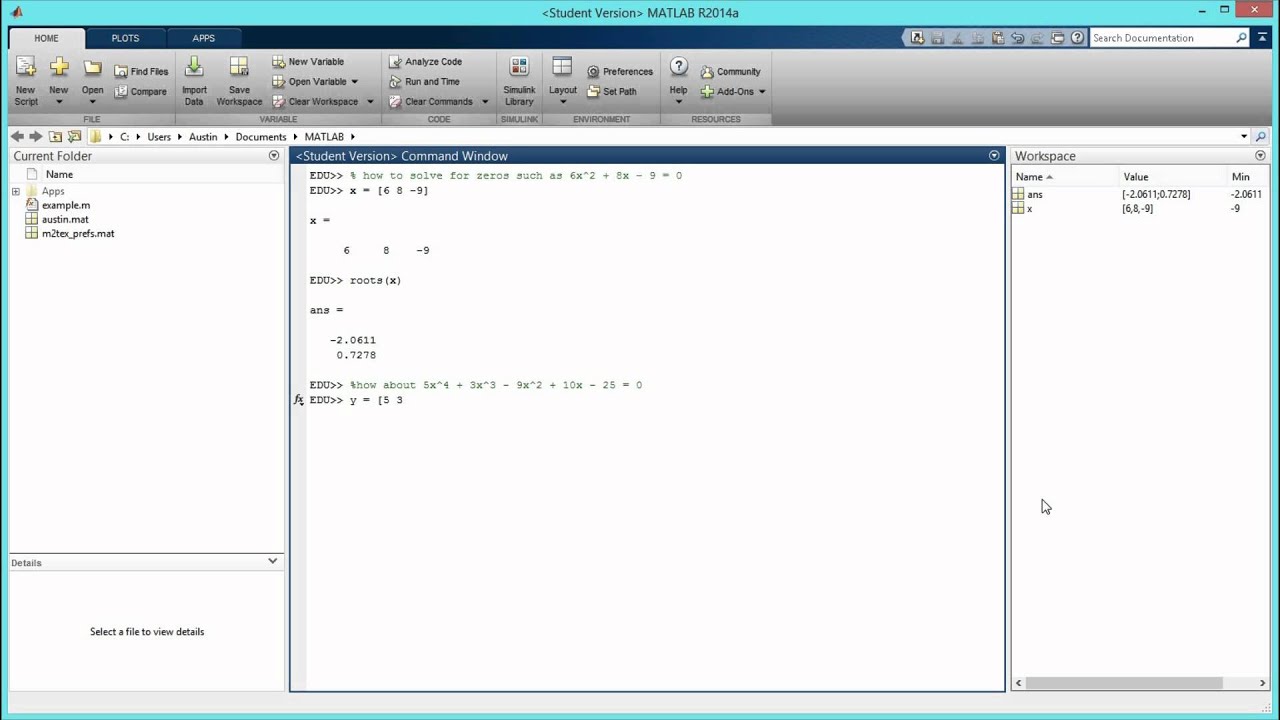Click the quick access Paste icon

point(997,38)
